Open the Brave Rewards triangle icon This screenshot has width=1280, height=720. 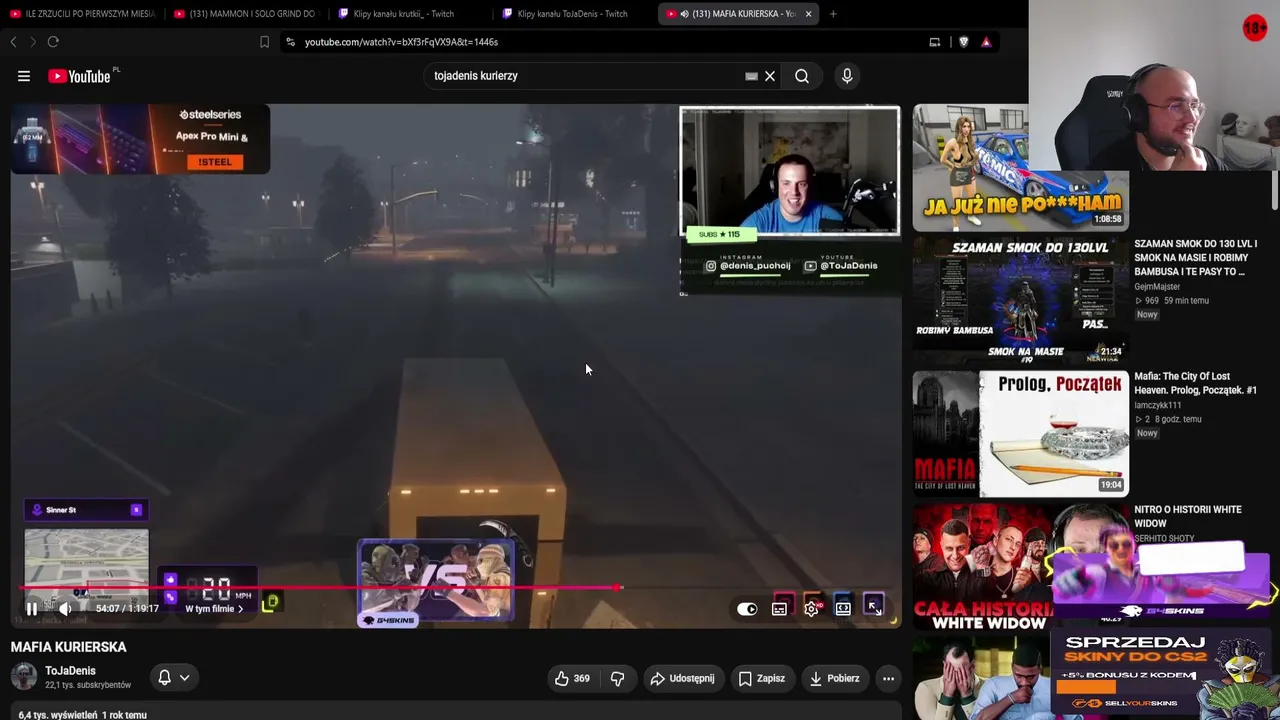[986, 42]
